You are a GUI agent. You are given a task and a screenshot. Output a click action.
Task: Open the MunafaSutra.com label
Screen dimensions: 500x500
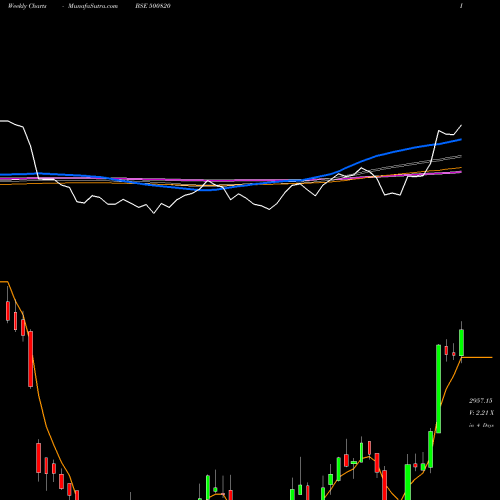pyautogui.click(x=93, y=6)
